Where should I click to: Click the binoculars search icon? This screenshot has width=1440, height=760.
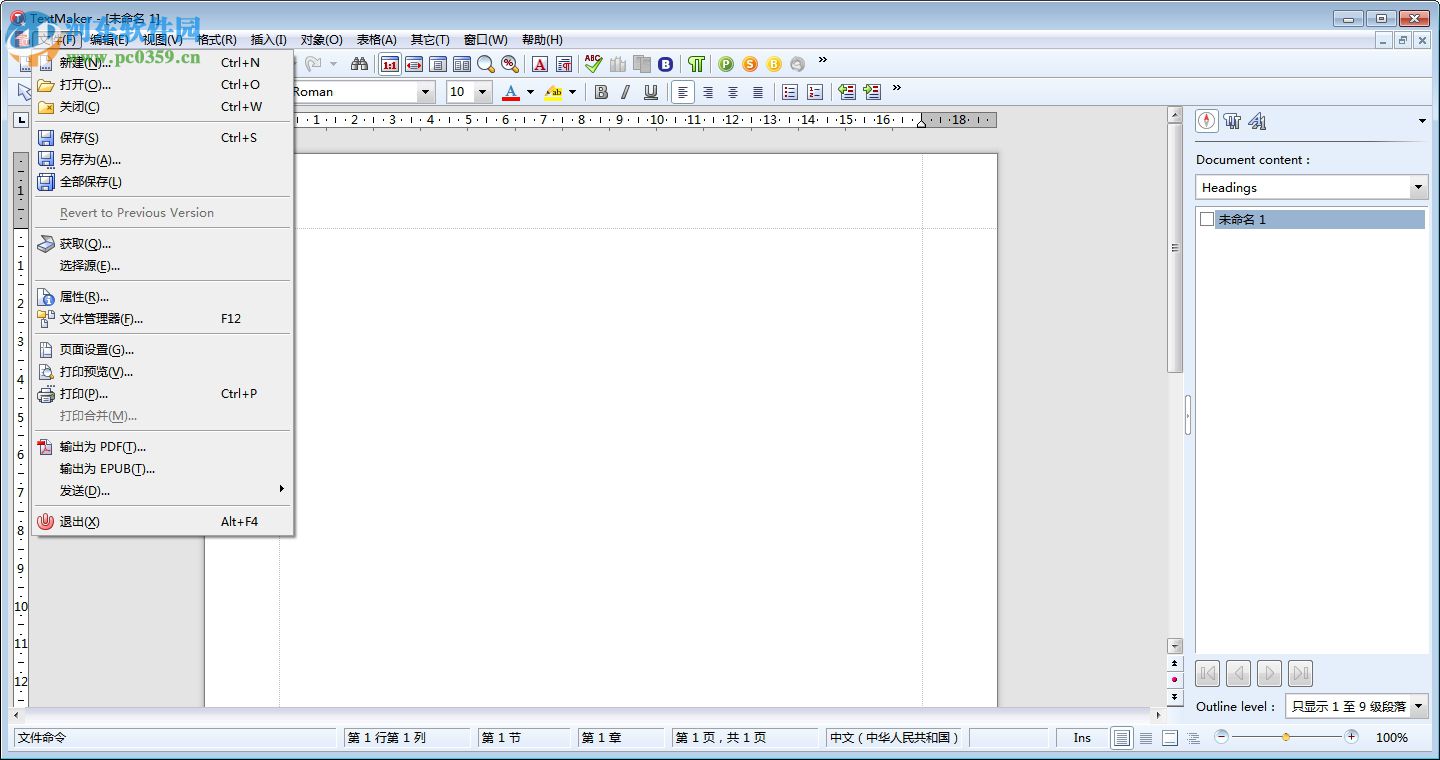359,64
